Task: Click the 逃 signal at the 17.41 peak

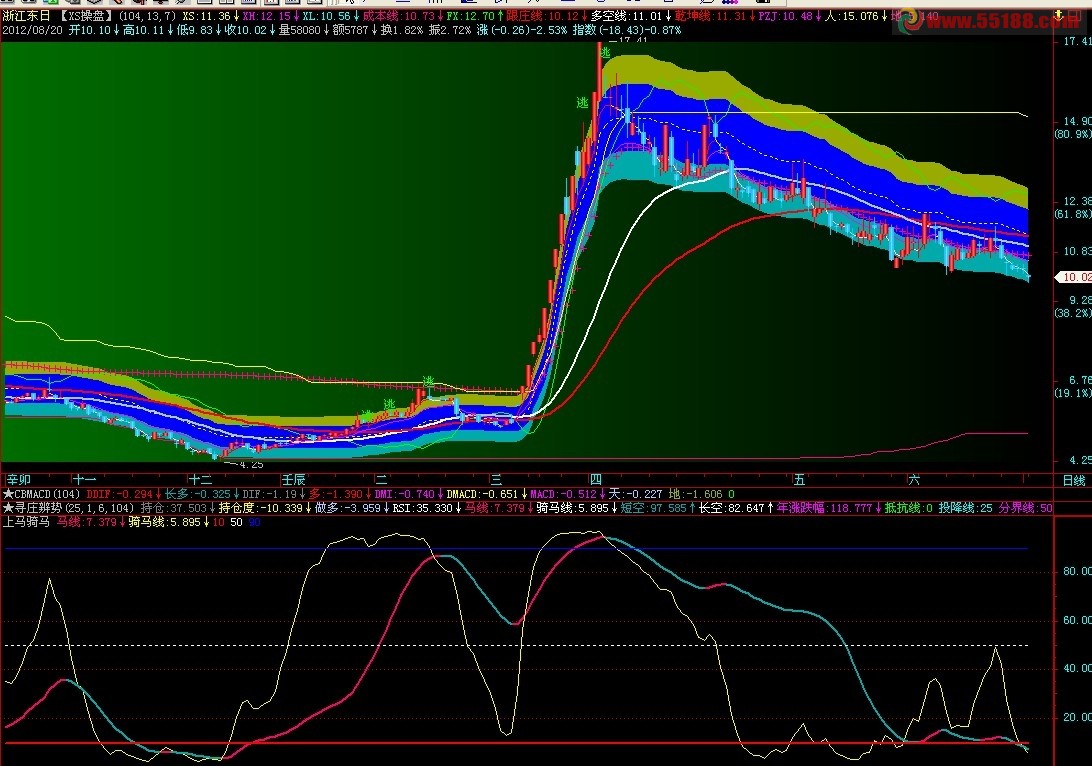Action: 604,52
